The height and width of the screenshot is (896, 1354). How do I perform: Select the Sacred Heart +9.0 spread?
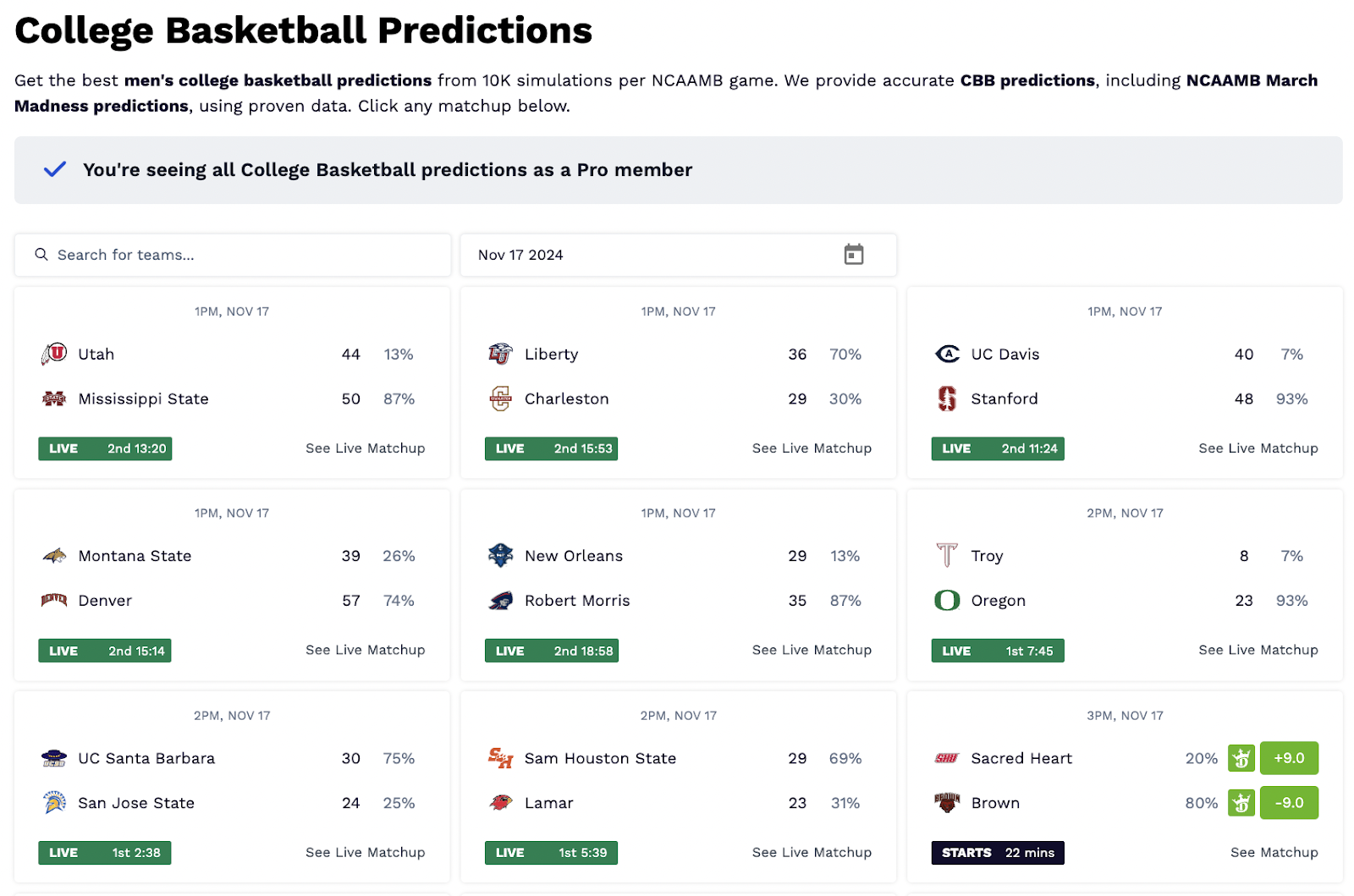(1289, 758)
